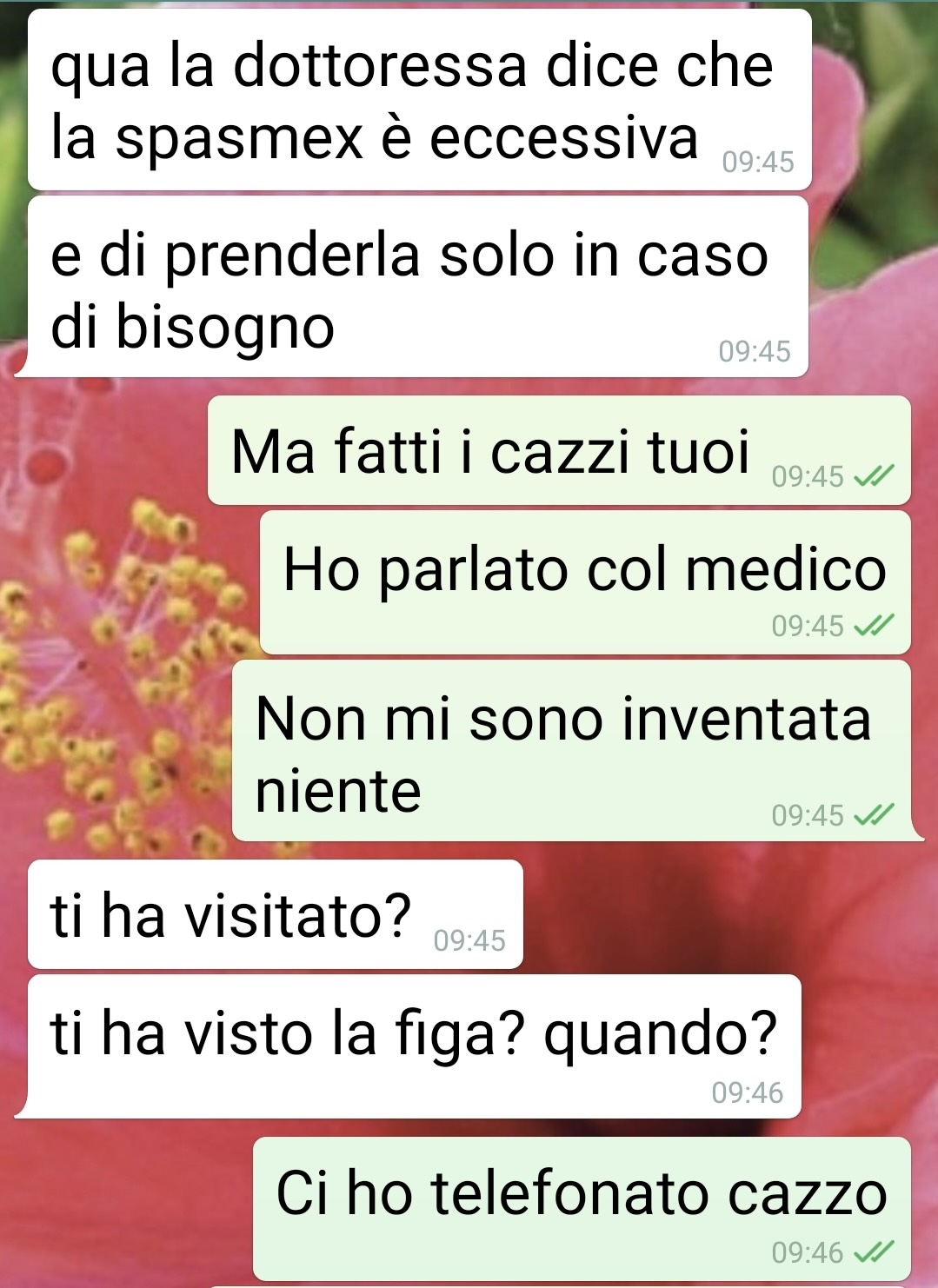Click read receipt ticks on 'Non mi sono inventata niente'
The height and width of the screenshot is (1288, 938).
[x=874, y=815]
